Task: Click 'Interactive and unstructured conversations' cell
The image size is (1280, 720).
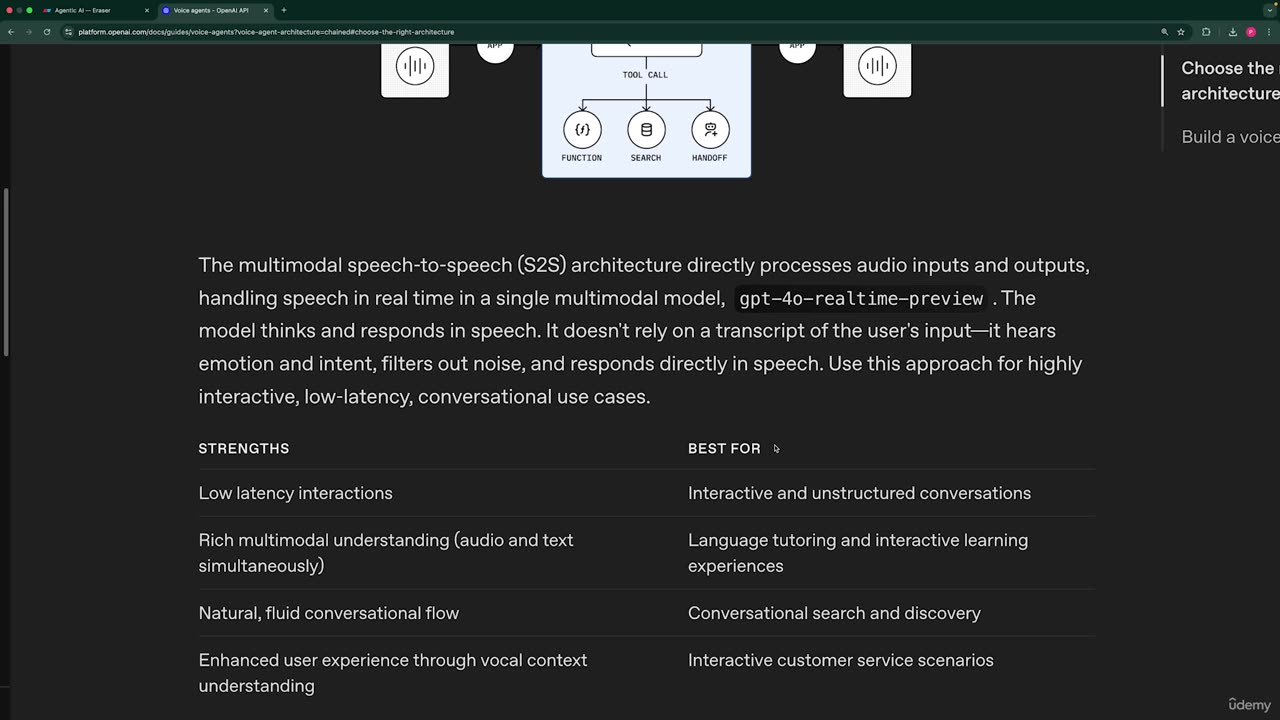Action: coord(859,493)
